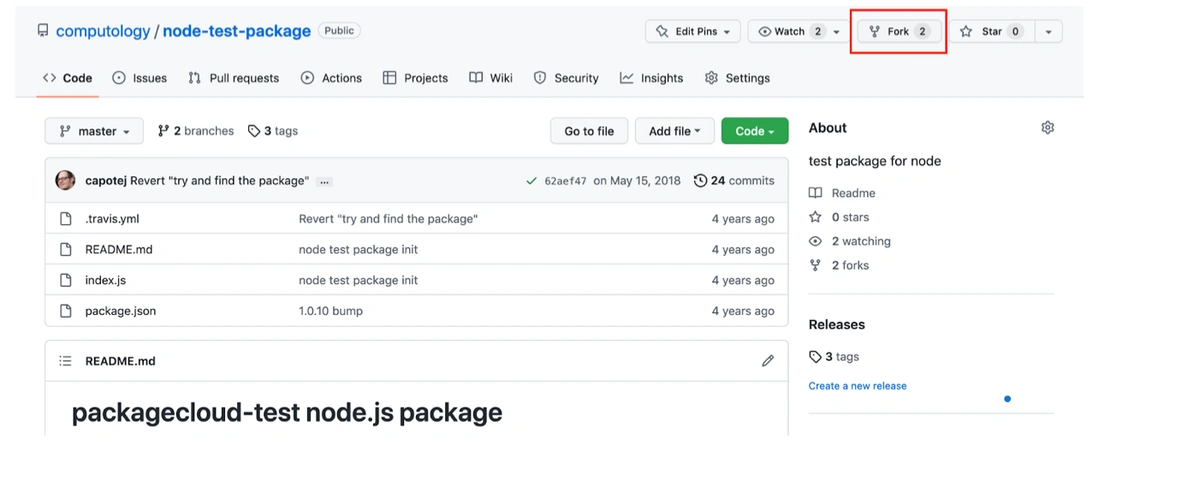Open commit hash 62aef47
This screenshot has width=1200, height=481.
pos(565,181)
